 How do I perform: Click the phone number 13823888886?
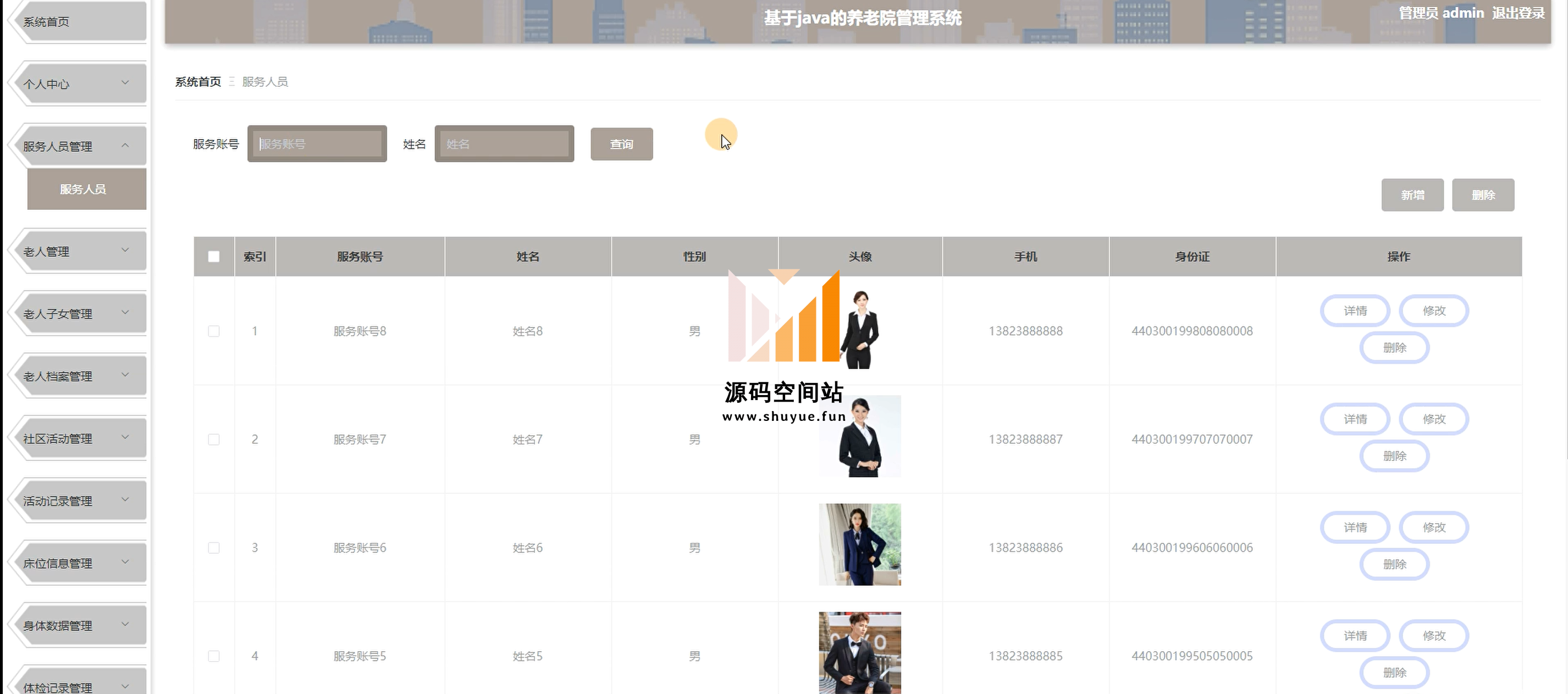[1026, 548]
